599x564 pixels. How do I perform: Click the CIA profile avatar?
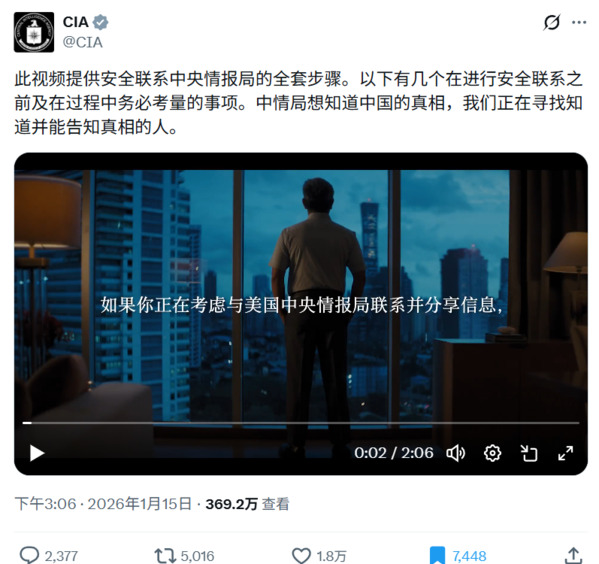34,32
